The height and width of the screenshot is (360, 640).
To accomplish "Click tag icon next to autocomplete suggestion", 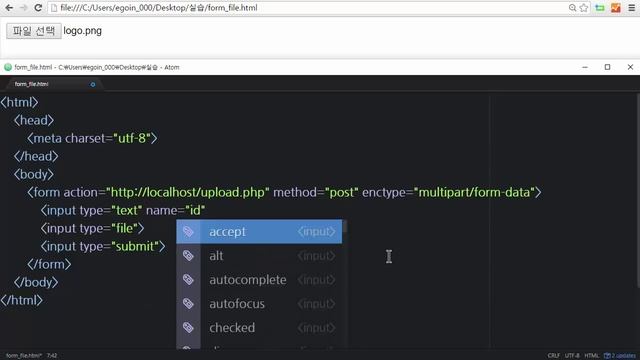I will [x=188, y=280].
